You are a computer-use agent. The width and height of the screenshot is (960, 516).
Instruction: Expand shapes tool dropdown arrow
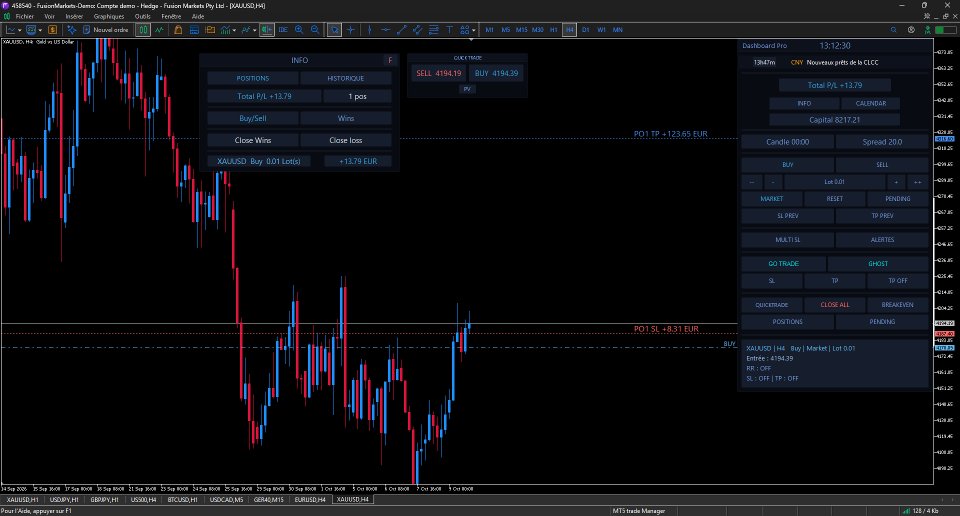pos(473,30)
